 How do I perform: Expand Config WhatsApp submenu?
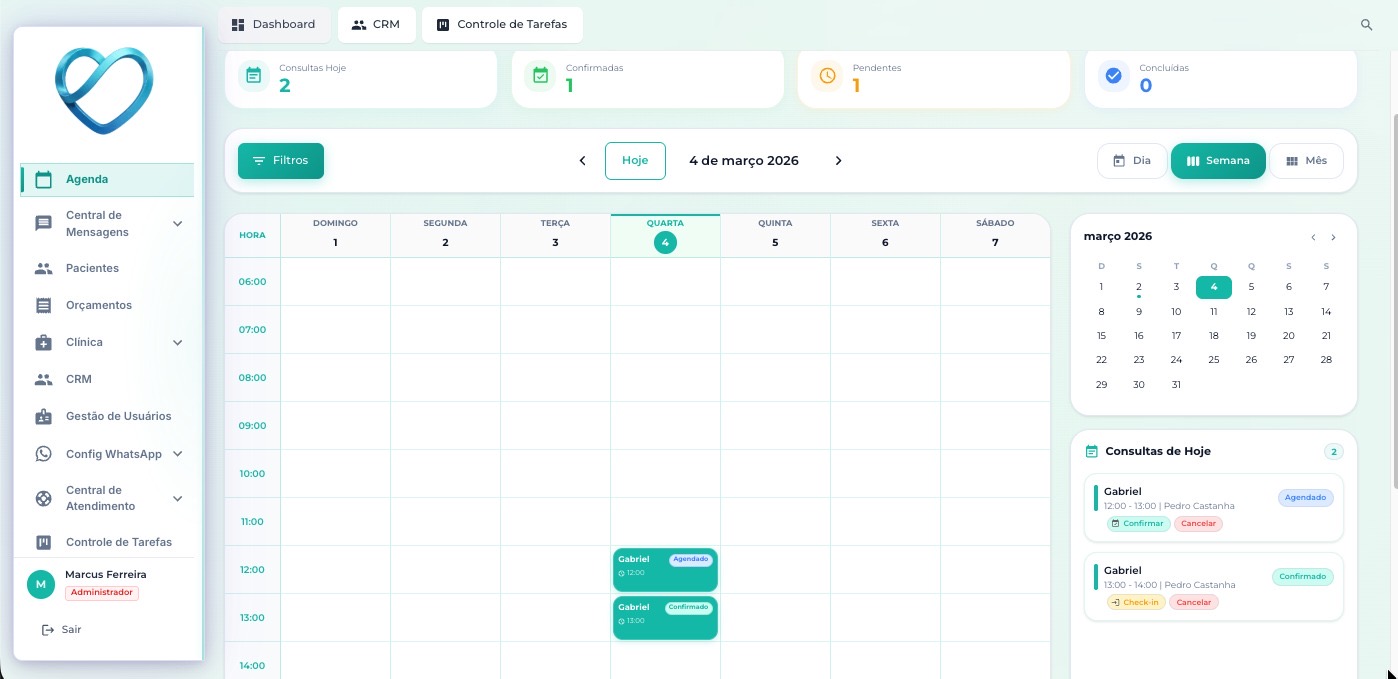(177, 454)
